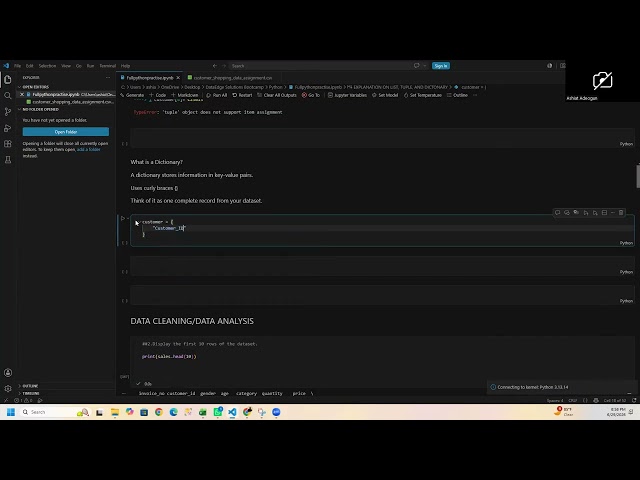This screenshot has height=480, width=640.
Task: Expand the Timeline section in sidebar
Action: tap(31, 393)
